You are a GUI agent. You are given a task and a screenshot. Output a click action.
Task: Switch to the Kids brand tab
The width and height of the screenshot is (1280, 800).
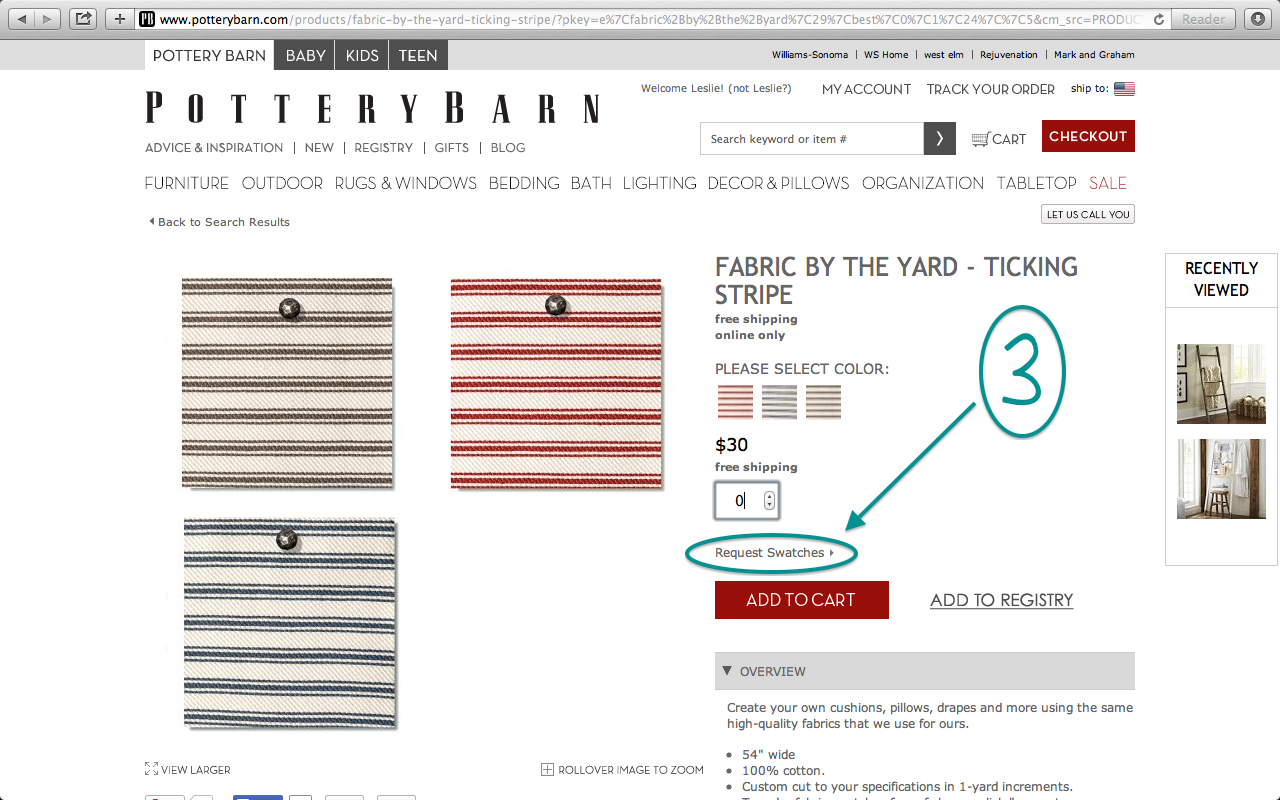click(362, 55)
